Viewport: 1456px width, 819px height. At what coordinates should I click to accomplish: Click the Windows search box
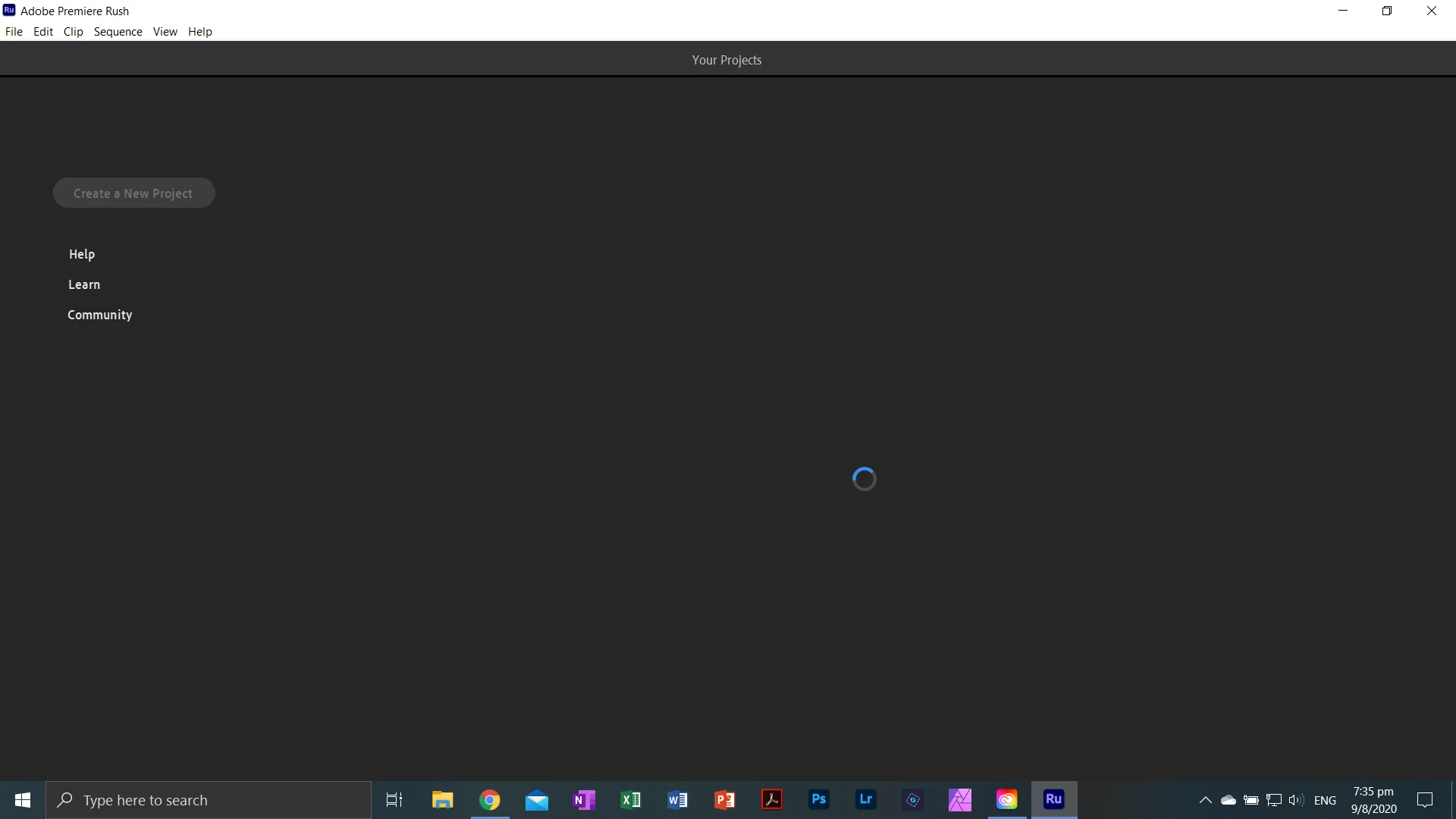pos(209,800)
